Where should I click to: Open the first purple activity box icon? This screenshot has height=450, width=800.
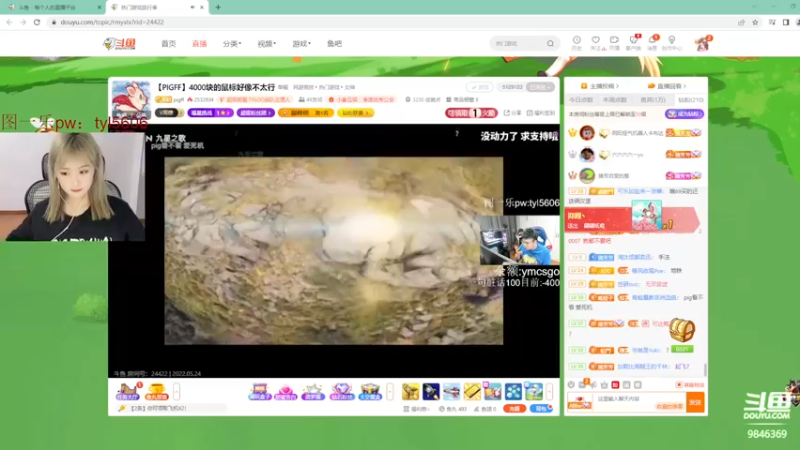click(259, 391)
